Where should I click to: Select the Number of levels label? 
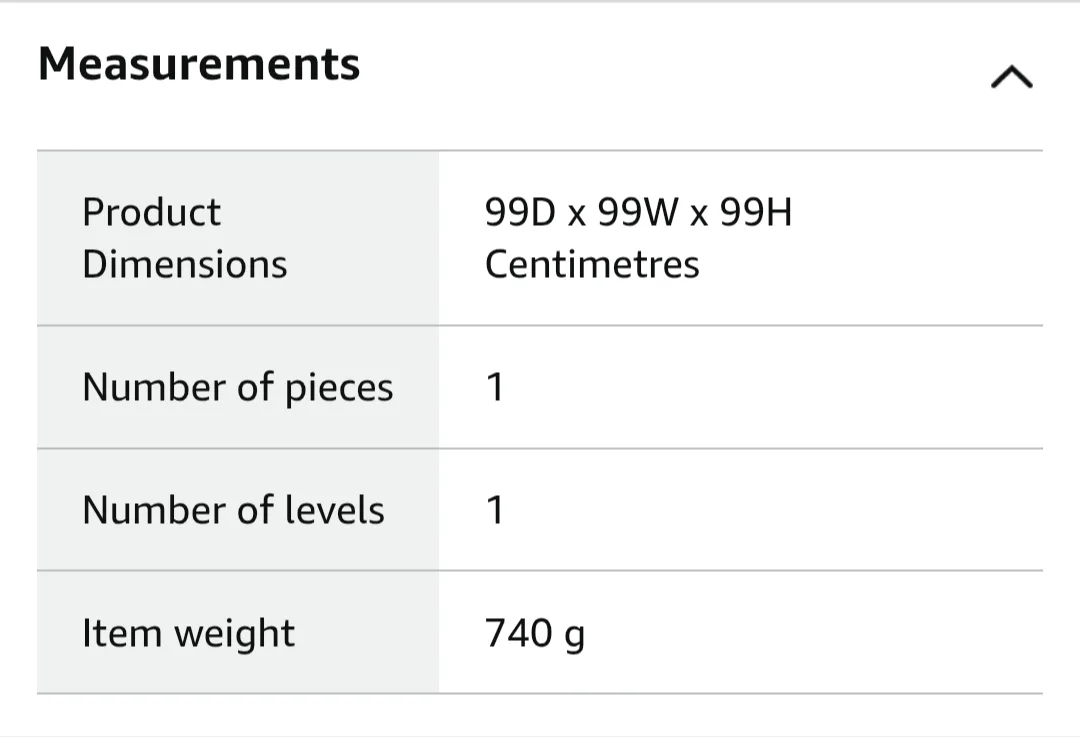[233, 510]
